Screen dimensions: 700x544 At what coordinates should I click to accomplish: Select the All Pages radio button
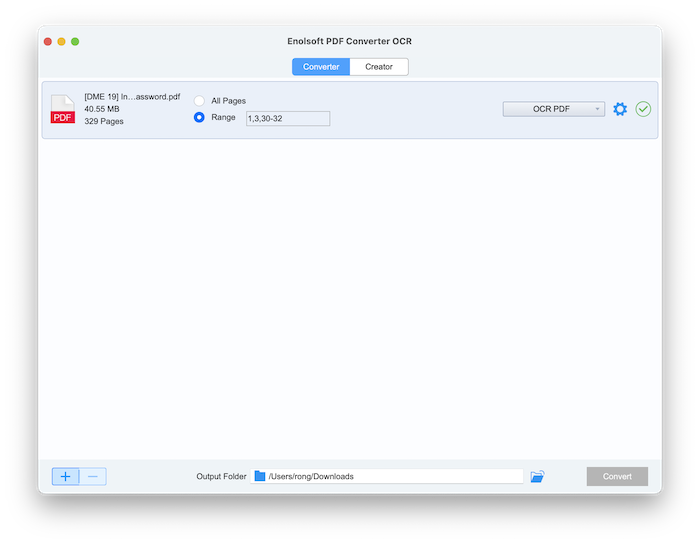(x=199, y=101)
